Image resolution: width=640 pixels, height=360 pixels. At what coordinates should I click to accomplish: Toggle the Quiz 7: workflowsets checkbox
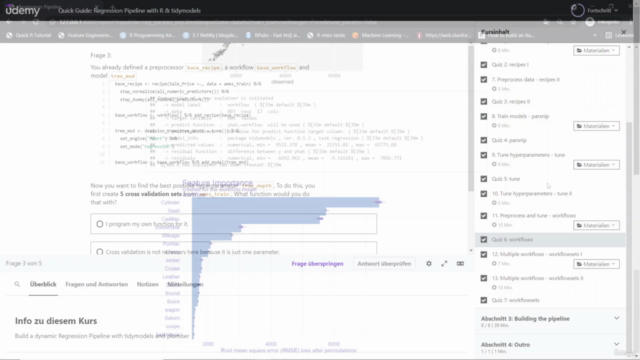pyautogui.click(x=484, y=300)
